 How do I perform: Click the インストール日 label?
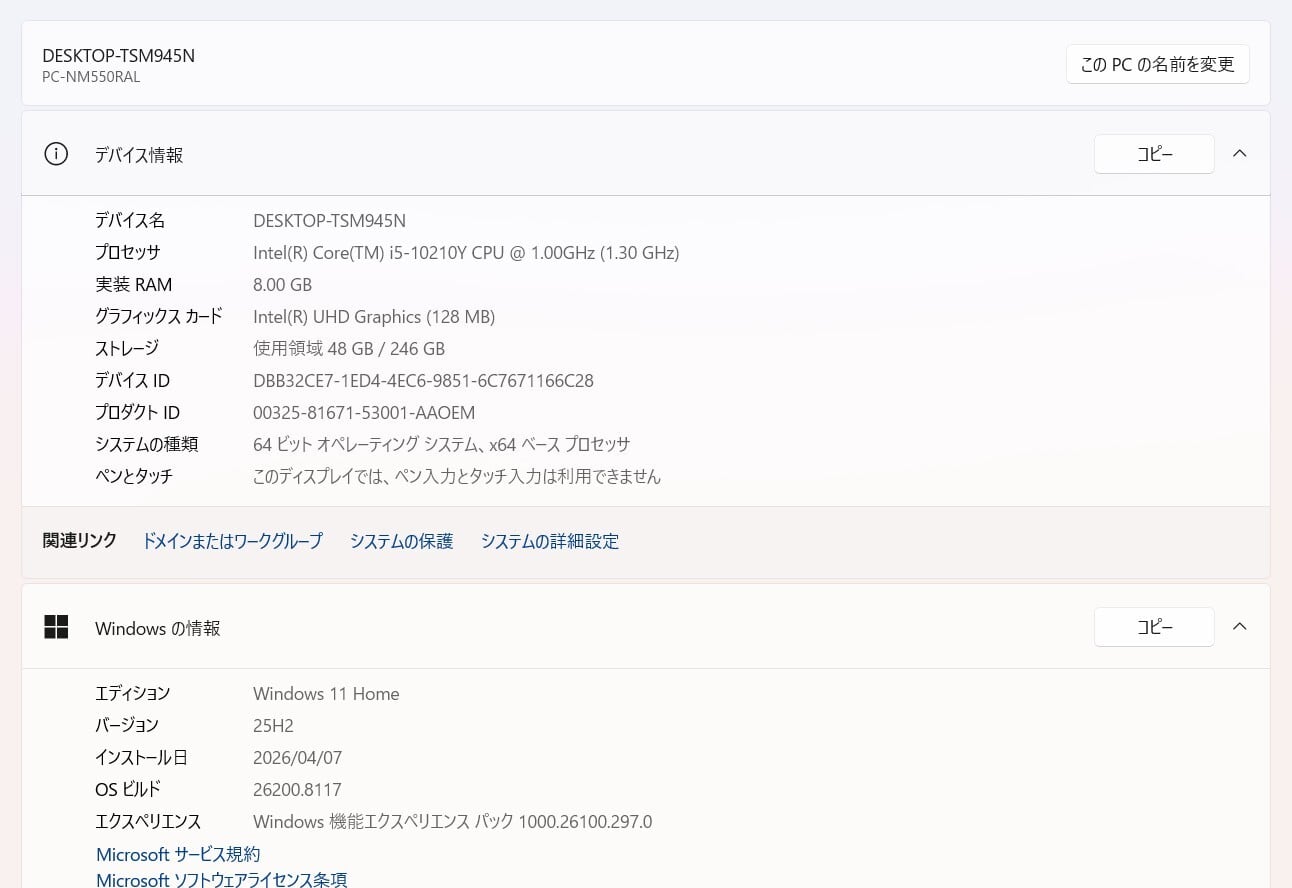[141, 758]
